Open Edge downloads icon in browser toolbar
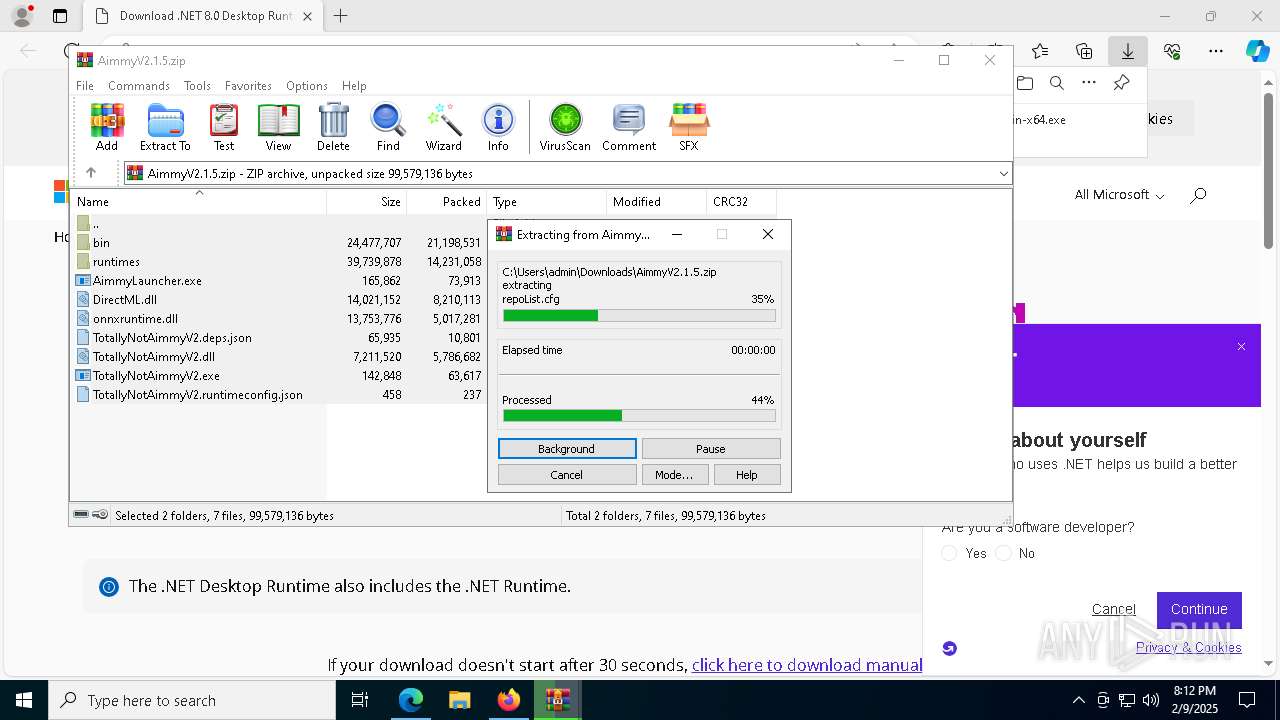The width and height of the screenshot is (1280, 720). pos(1128,51)
